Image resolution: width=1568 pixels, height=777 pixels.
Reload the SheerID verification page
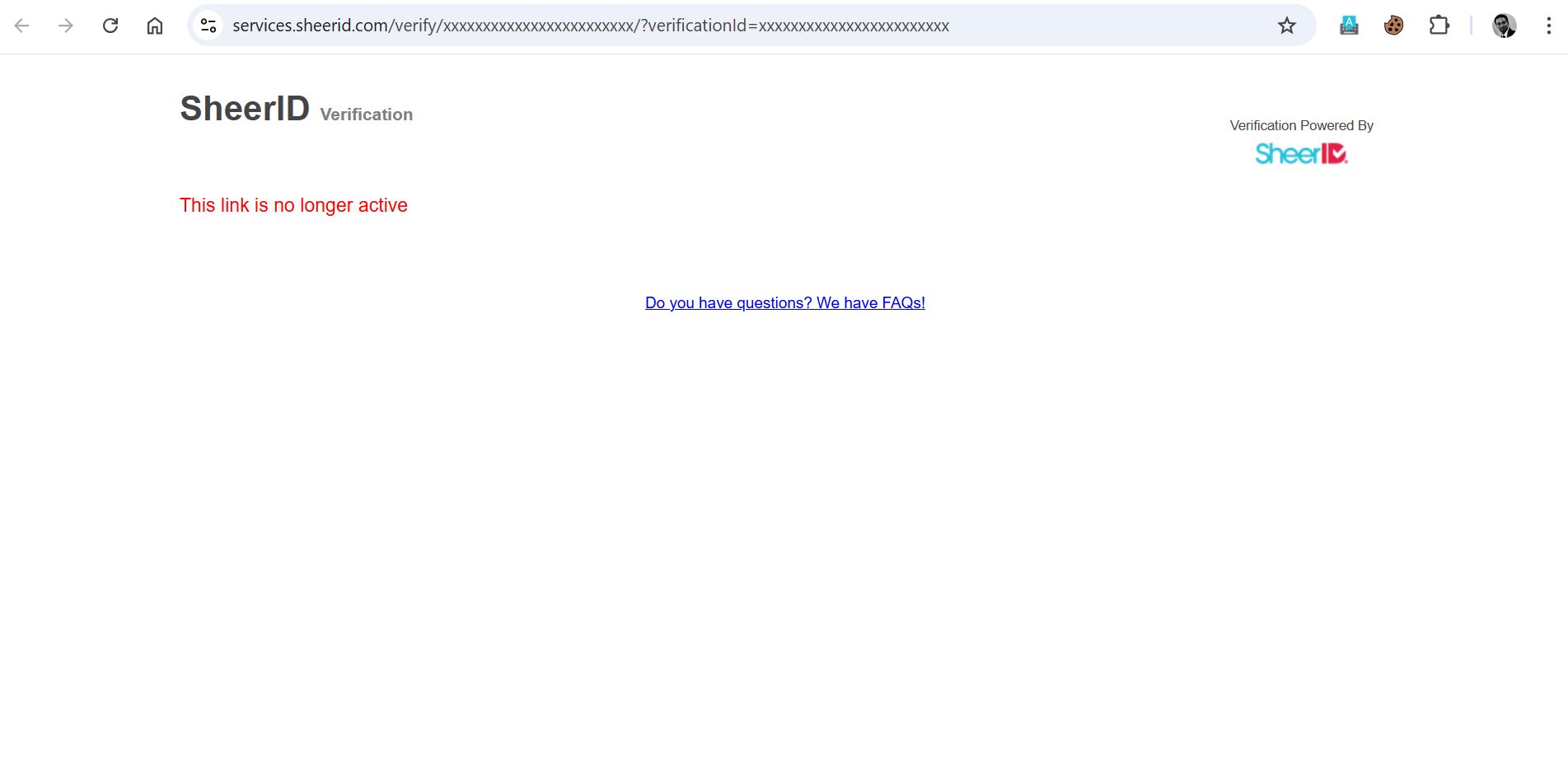pyautogui.click(x=110, y=26)
